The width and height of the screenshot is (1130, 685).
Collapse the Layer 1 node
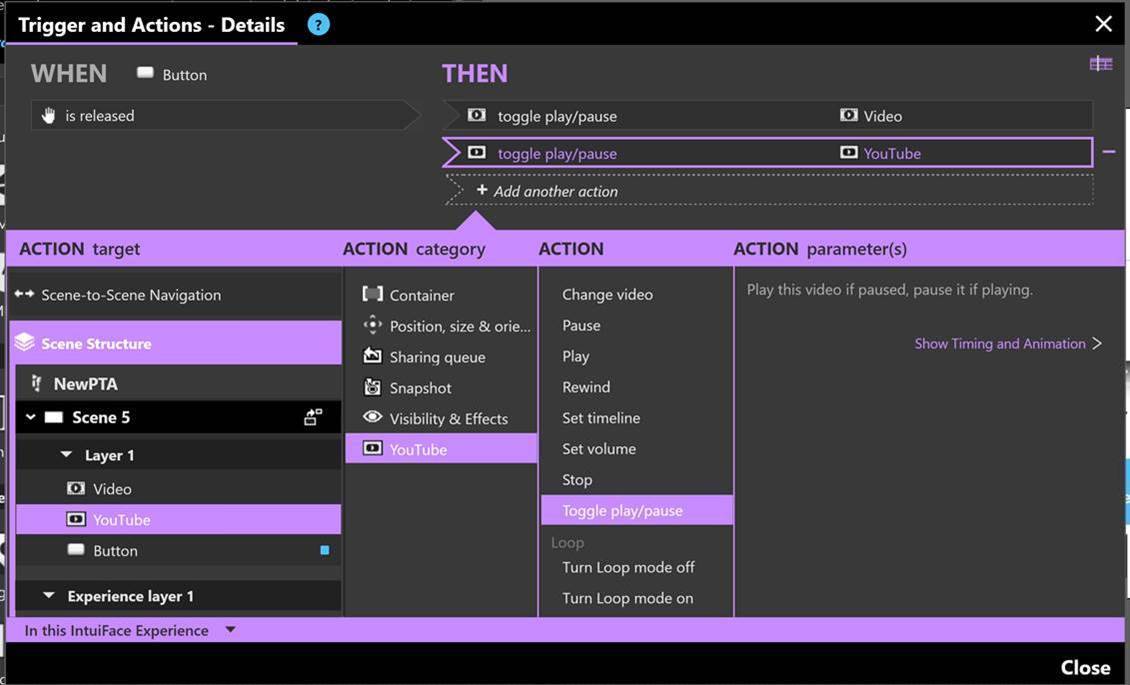(66, 455)
